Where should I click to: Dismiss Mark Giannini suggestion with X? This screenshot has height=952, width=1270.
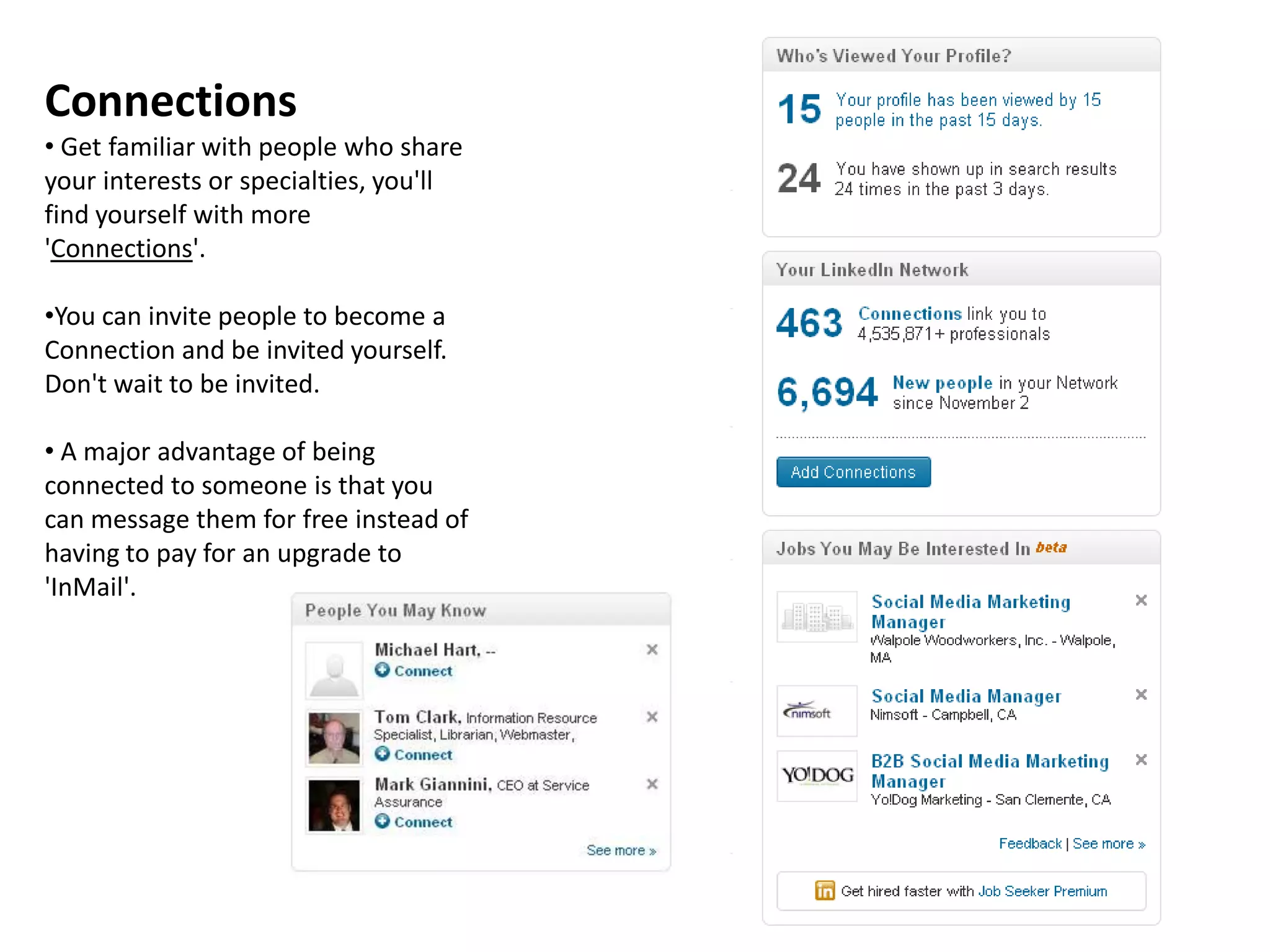point(652,784)
